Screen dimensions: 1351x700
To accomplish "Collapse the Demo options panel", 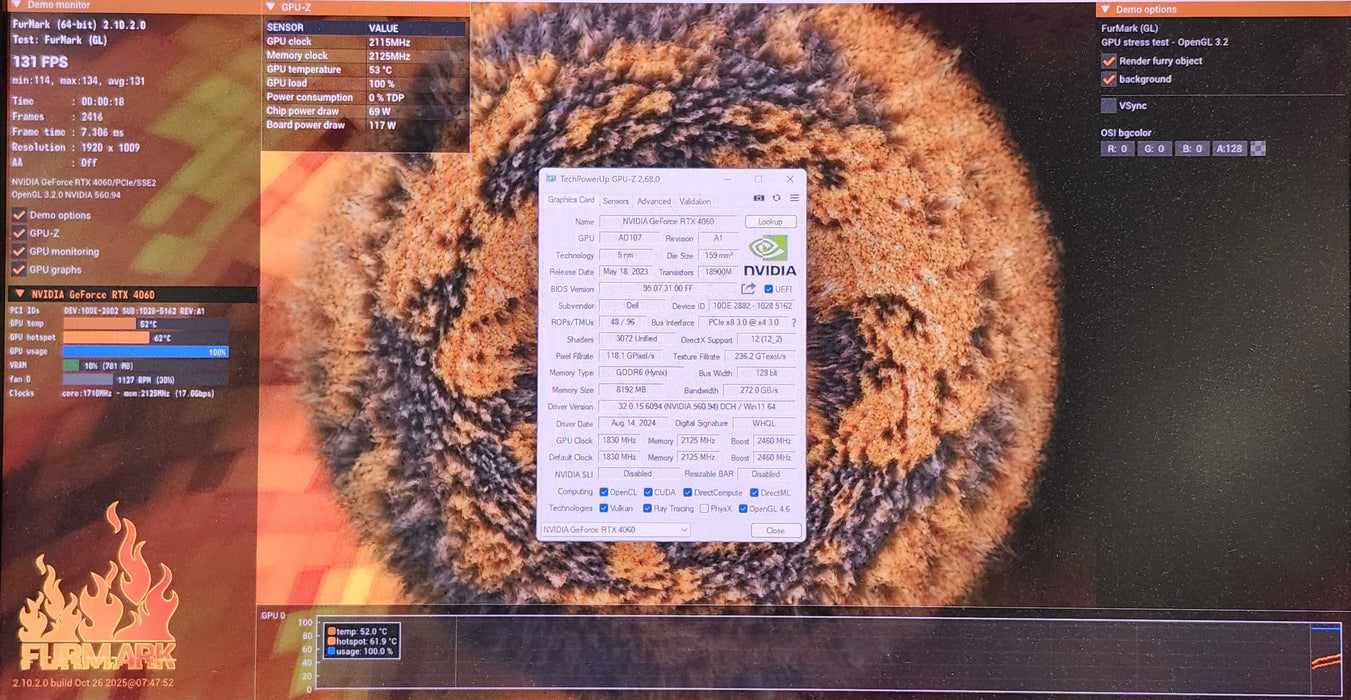I will [1105, 9].
